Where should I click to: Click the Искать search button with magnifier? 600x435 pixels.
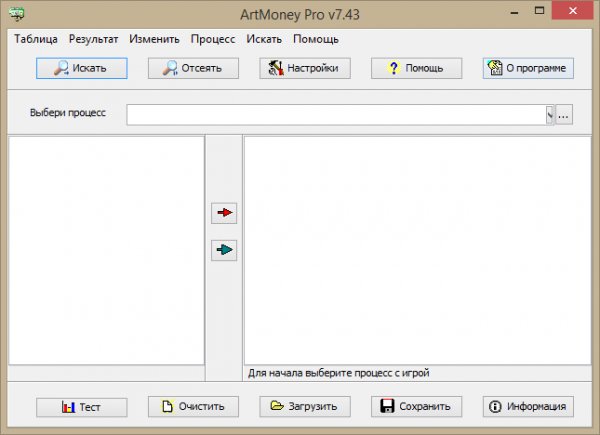tap(82, 68)
